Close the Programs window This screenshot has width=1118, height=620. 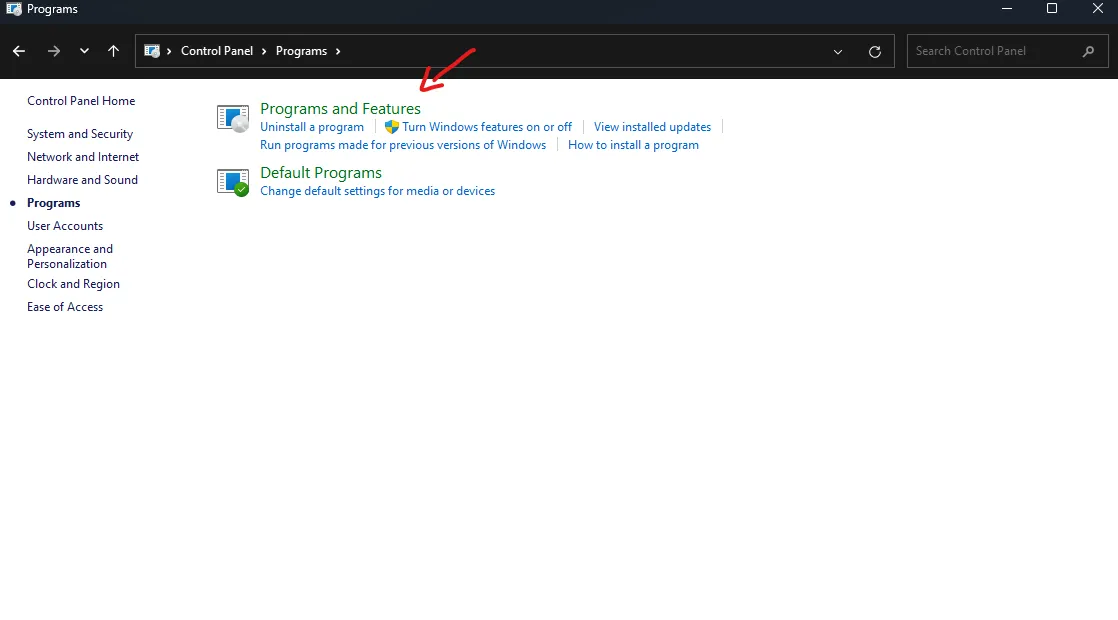tap(1098, 9)
